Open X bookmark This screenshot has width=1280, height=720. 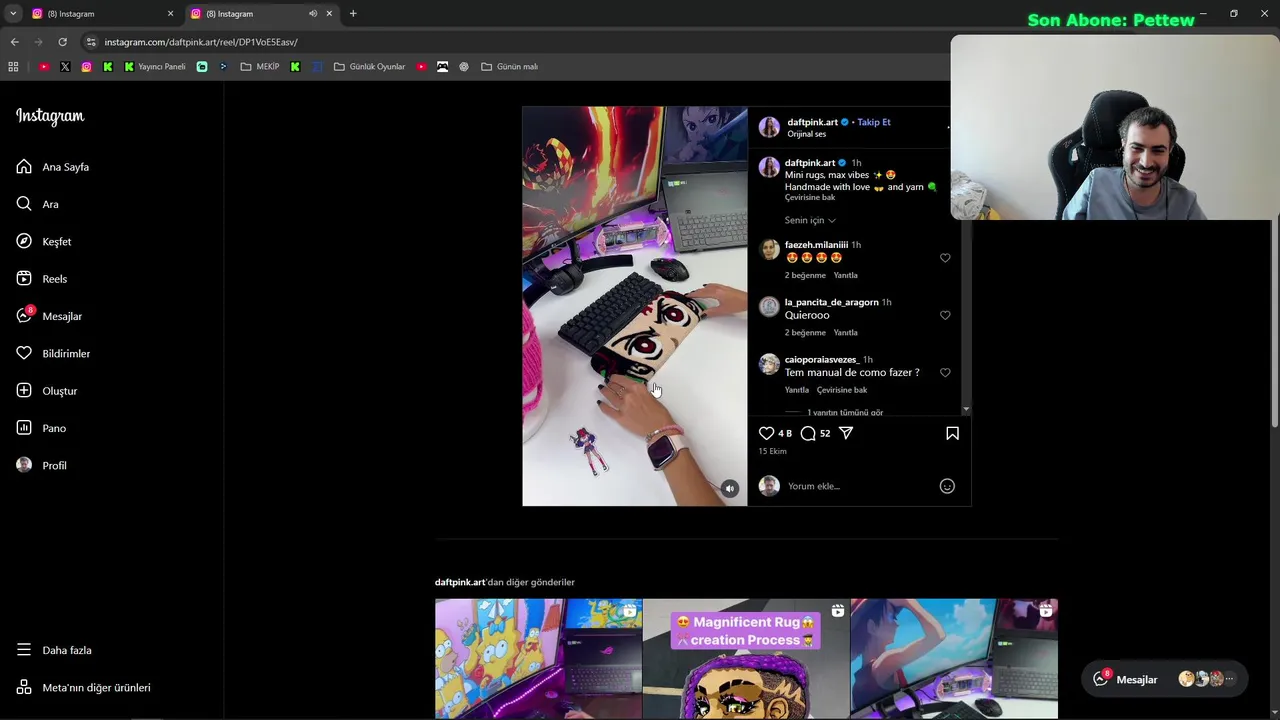click(x=65, y=67)
